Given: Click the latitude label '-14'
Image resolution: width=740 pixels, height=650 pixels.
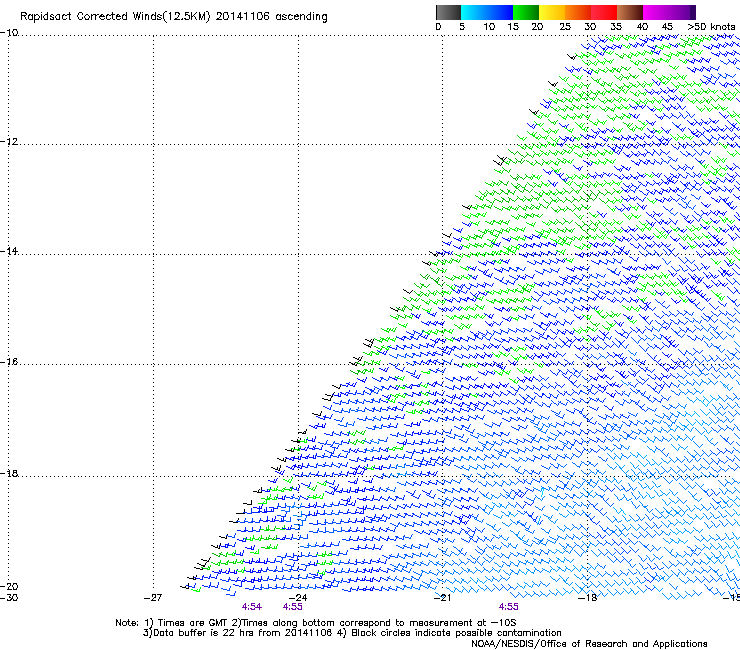Looking at the screenshot, I should [x=9, y=251].
